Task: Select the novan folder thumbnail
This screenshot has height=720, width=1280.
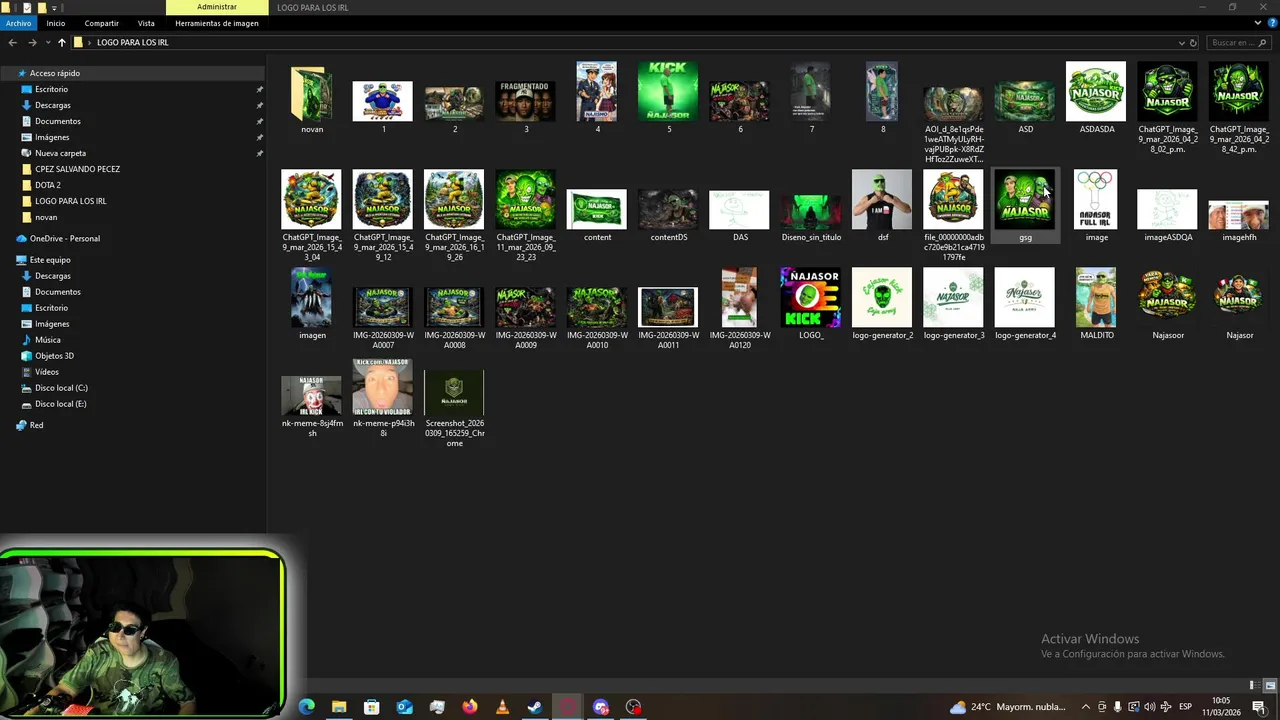Action: (x=311, y=93)
